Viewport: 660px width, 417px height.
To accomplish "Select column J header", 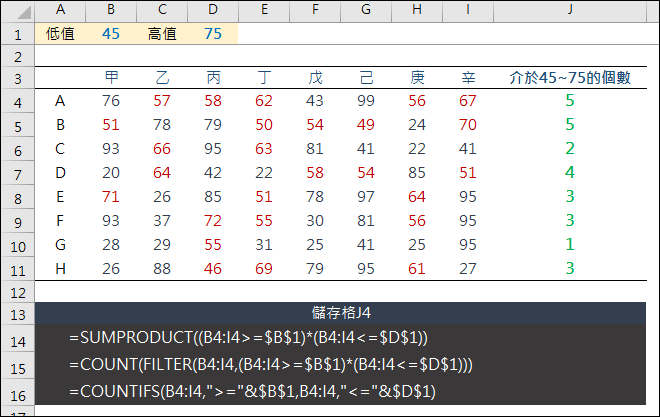I will pos(570,10).
